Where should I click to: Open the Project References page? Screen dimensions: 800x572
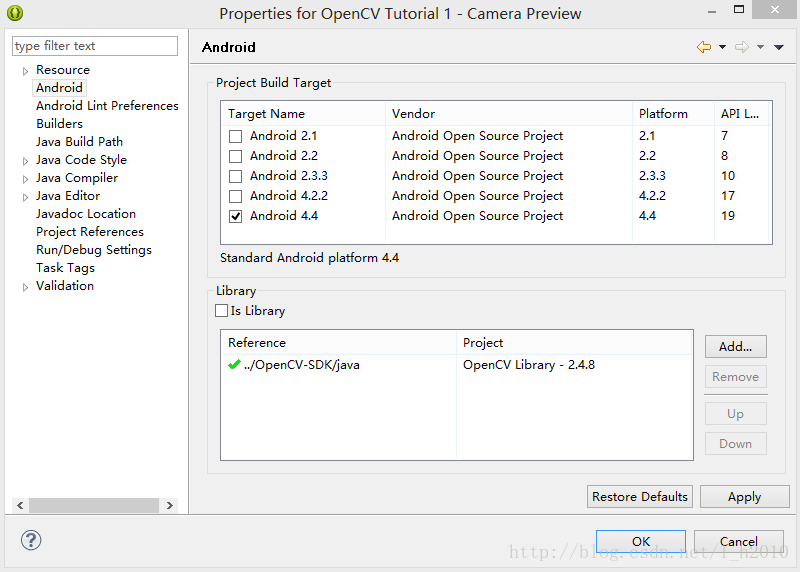[90, 232]
